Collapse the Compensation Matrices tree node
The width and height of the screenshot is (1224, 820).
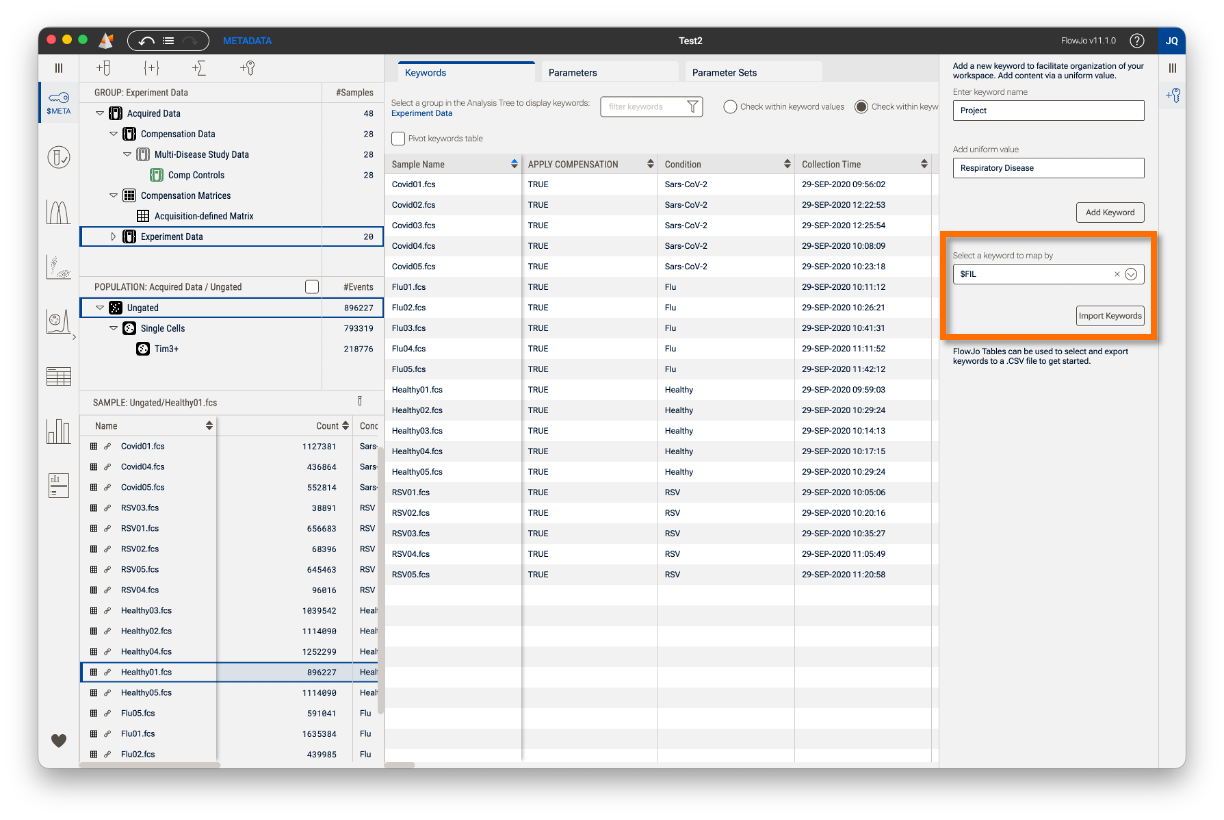tap(113, 196)
